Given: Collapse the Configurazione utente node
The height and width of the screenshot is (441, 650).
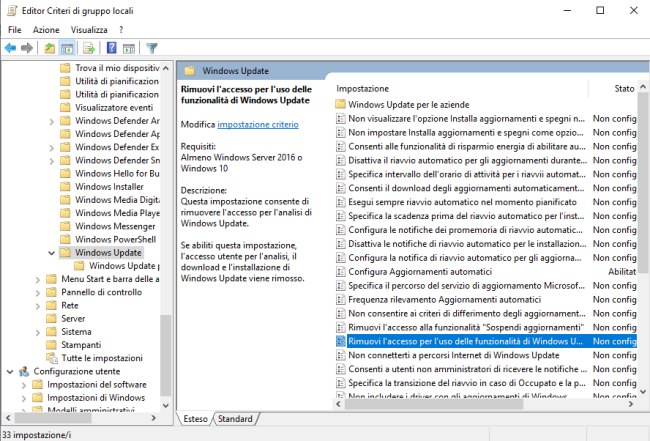Looking at the screenshot, I should 10,371.
